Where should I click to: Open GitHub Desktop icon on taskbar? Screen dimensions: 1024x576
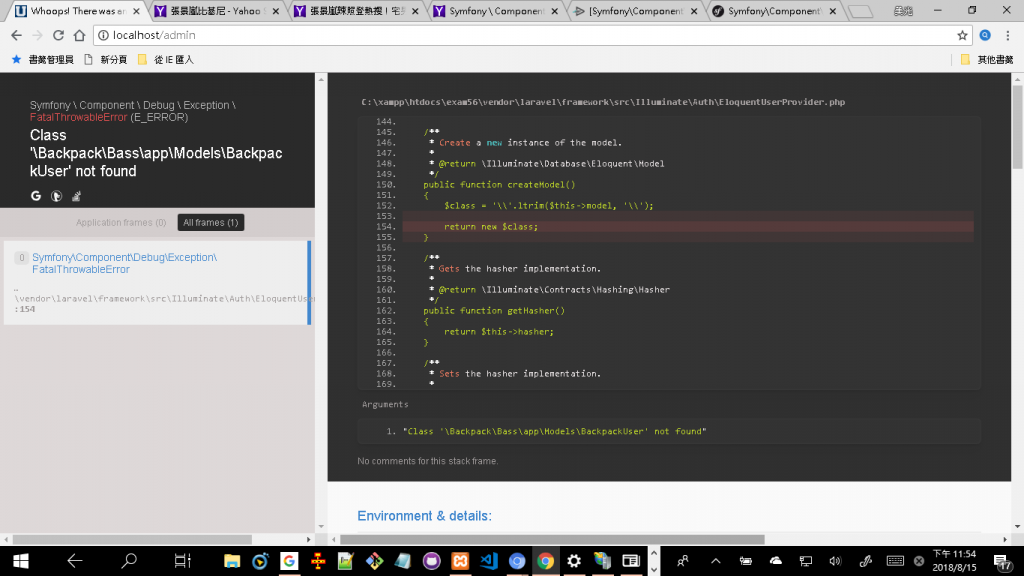(432, 561)
